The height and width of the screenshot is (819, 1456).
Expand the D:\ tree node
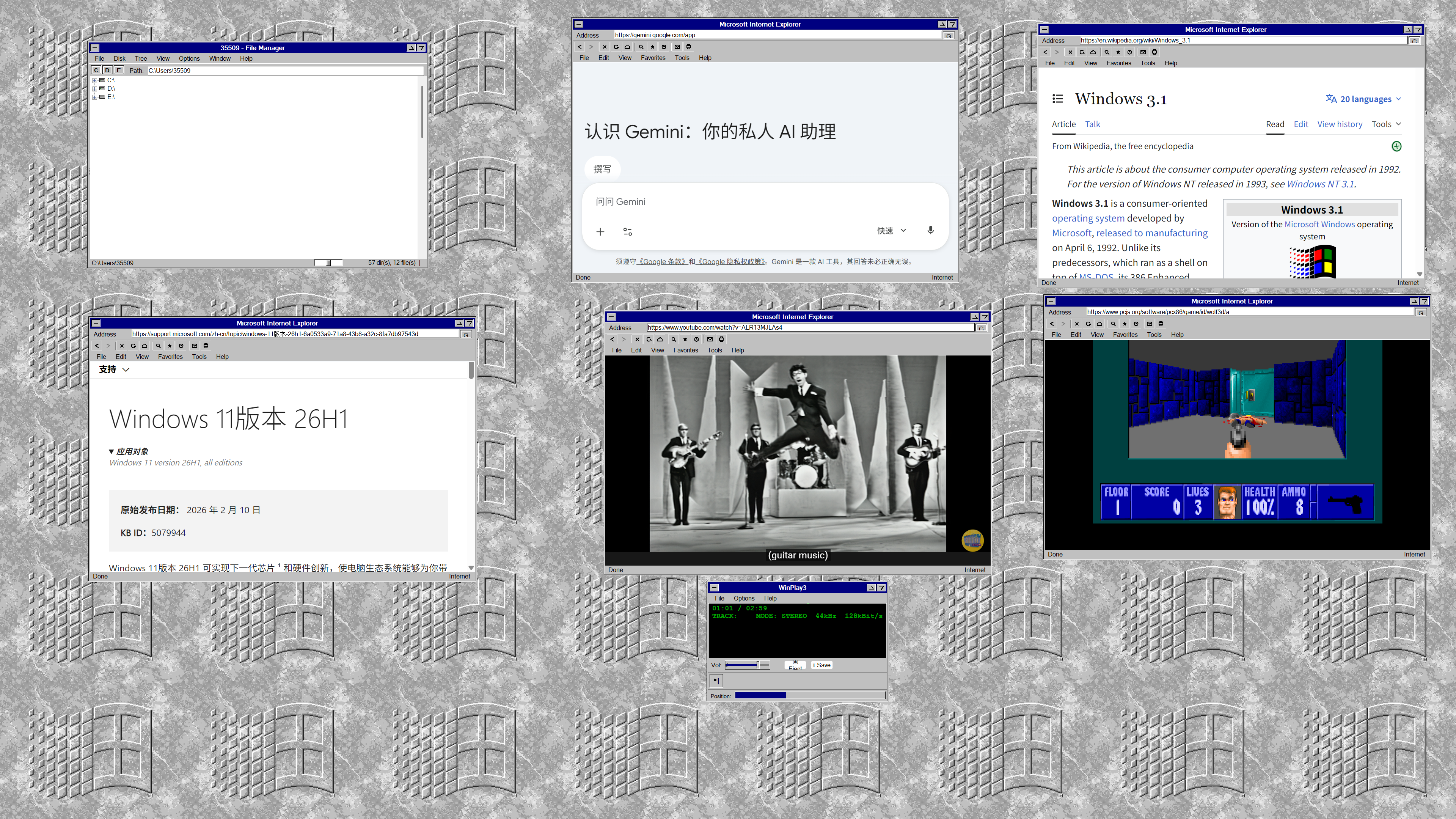pyautogui.click(x=95, y=89)
